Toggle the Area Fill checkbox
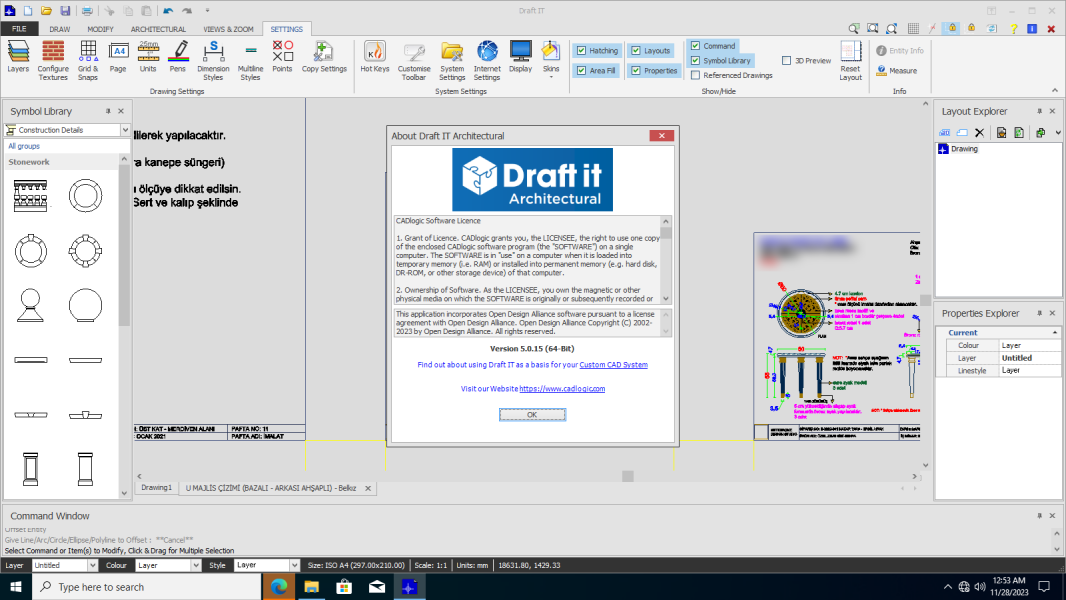This screenshot has height=600, width=1066. [581, 70]
